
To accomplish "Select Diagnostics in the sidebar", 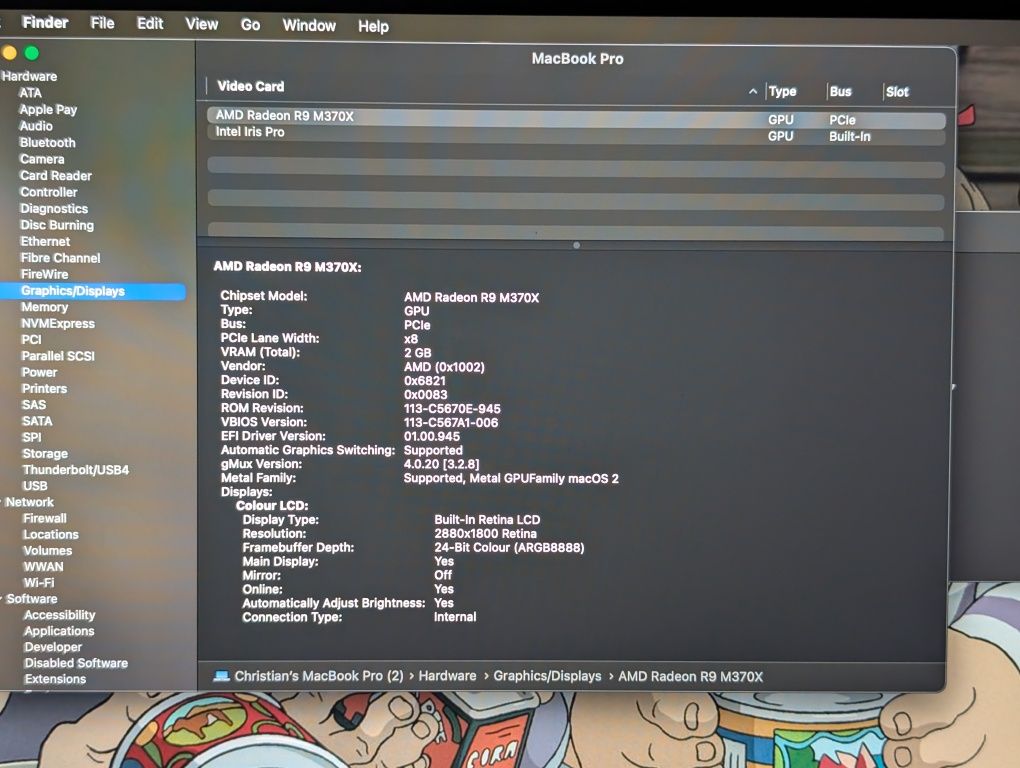I will [x=54, y=209].
